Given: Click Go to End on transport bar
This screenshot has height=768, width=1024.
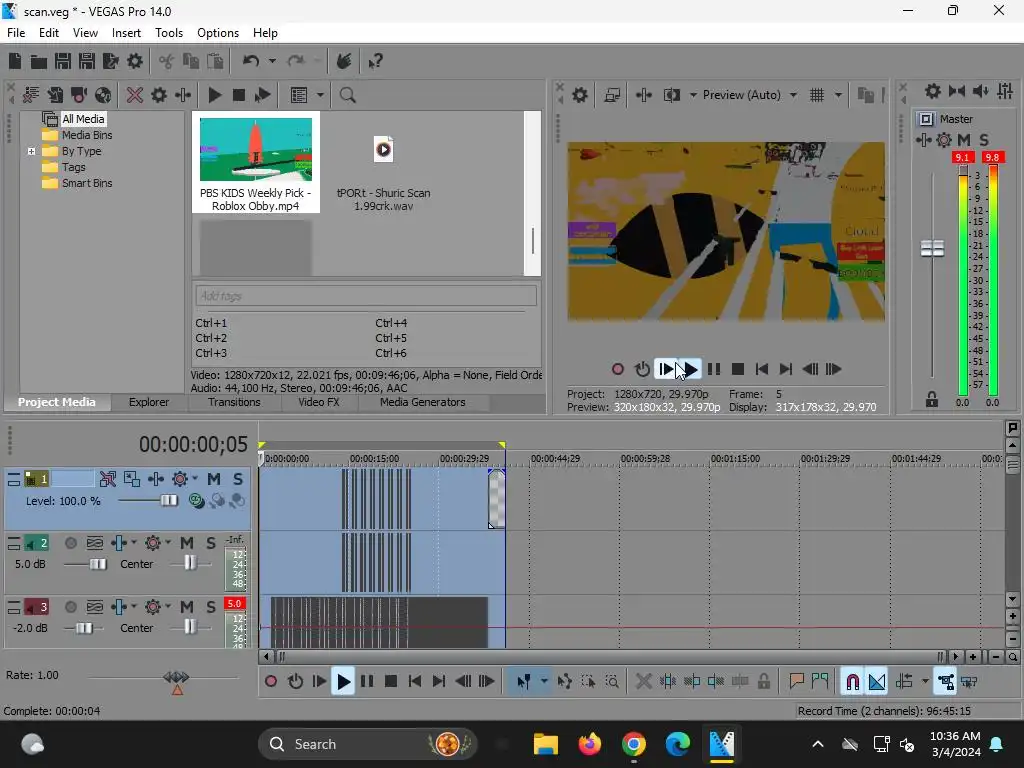Looking at the screenshot, I should point(439,682).
